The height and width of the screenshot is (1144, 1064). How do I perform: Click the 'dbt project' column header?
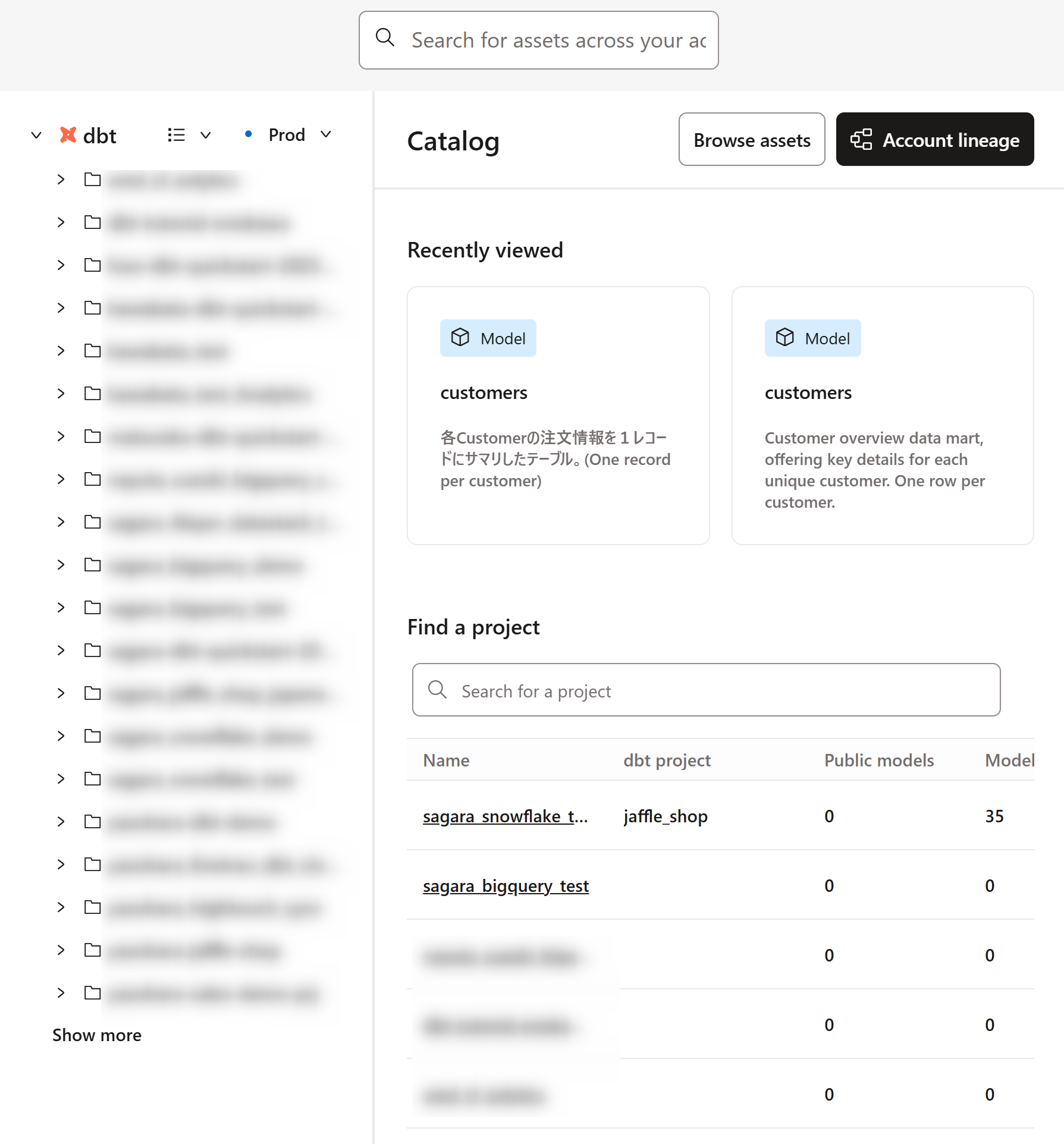(667, 760)
